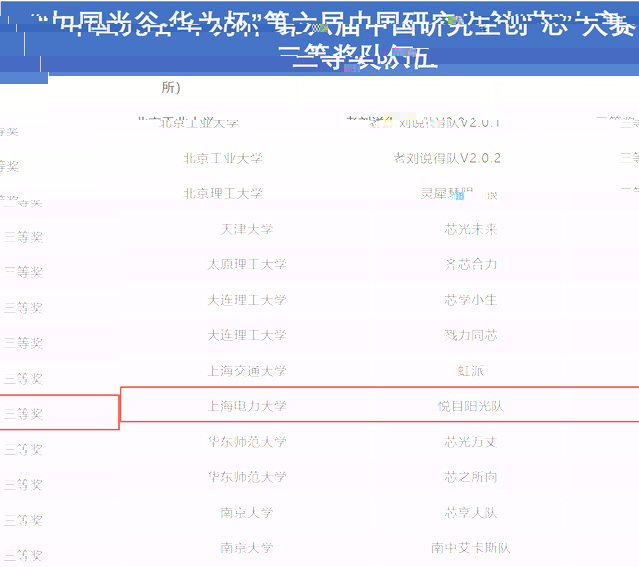Select 华东师范大学 beside team 芯之所向
This screenshot has height=567, width=639.
247,477
